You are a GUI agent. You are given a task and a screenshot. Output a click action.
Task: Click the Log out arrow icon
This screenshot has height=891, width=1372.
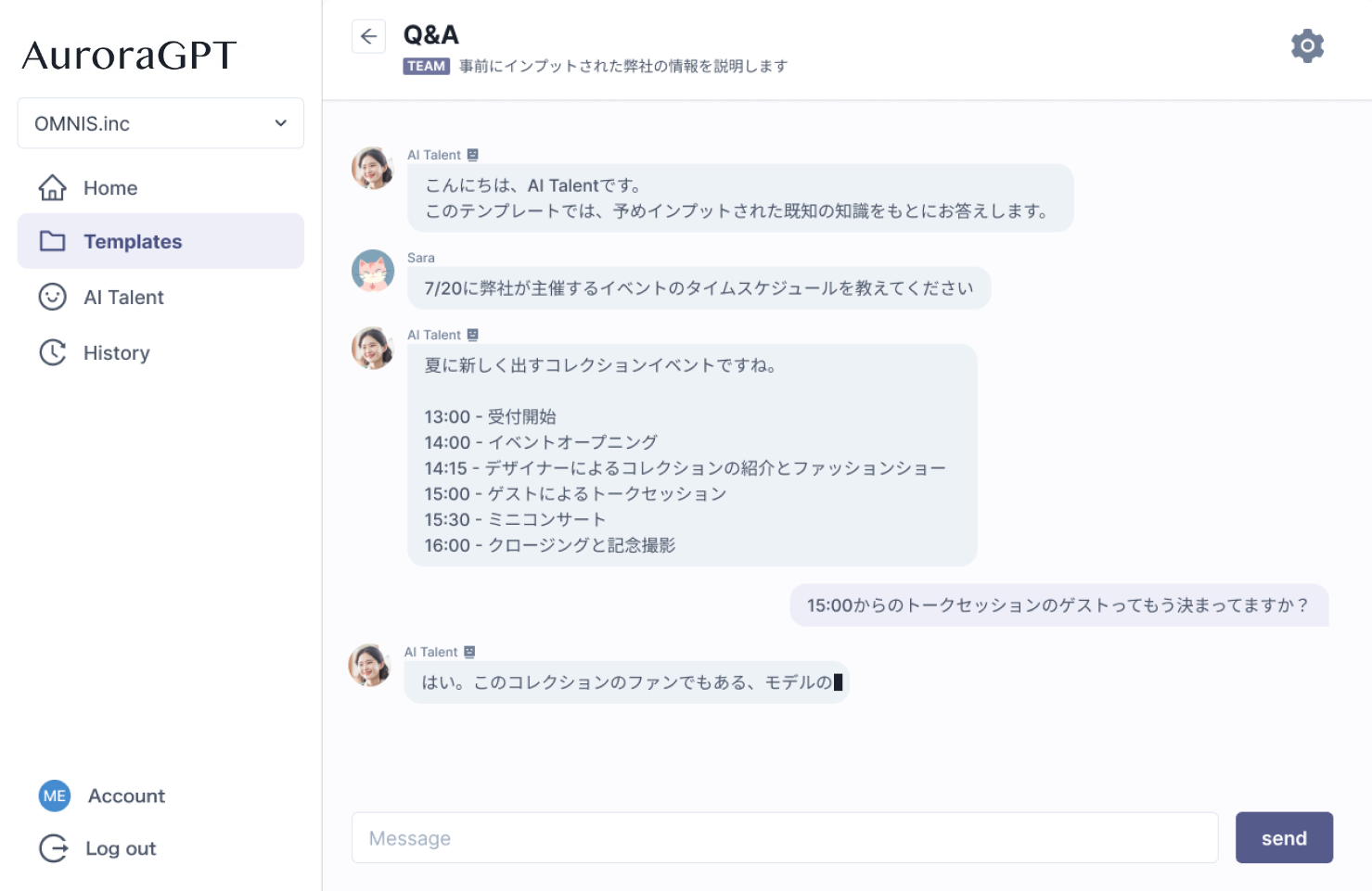(54, 848)
